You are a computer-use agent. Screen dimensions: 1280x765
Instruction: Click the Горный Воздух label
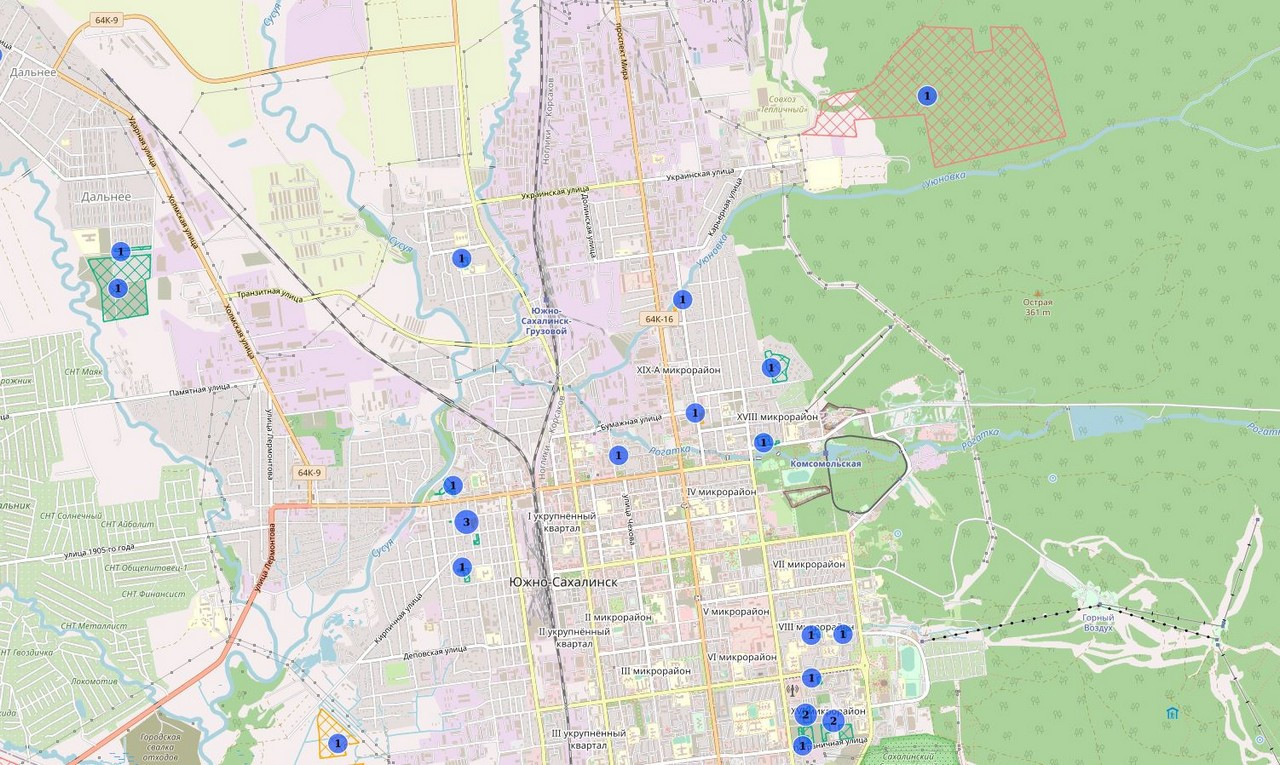click(1097, 622)
